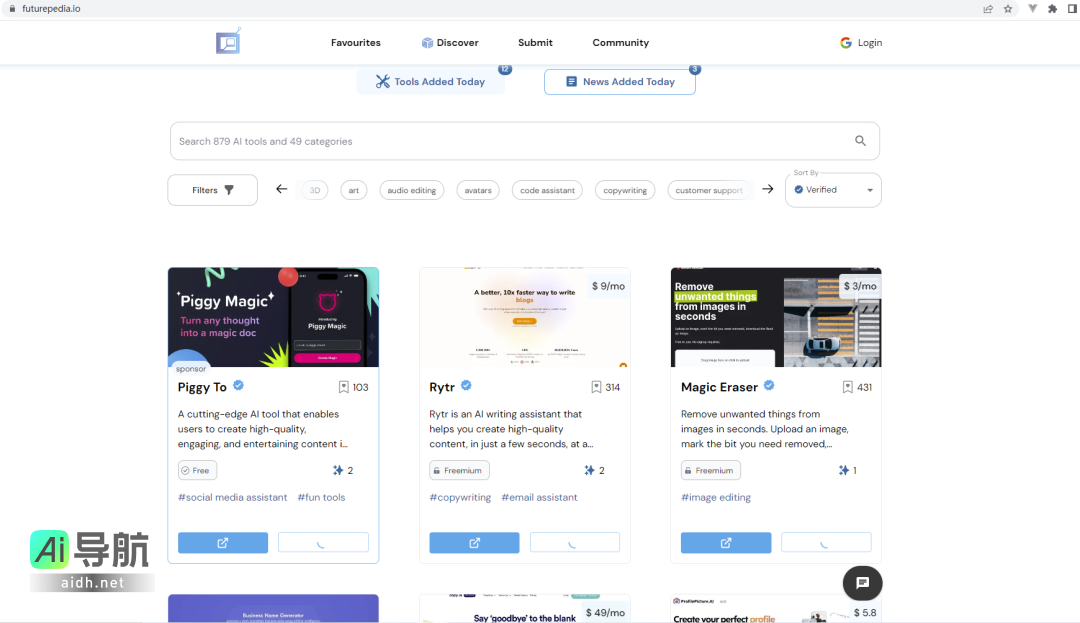Select the 3D category chip
This screenshot has width=1080, height=623.
click(315, 190)
